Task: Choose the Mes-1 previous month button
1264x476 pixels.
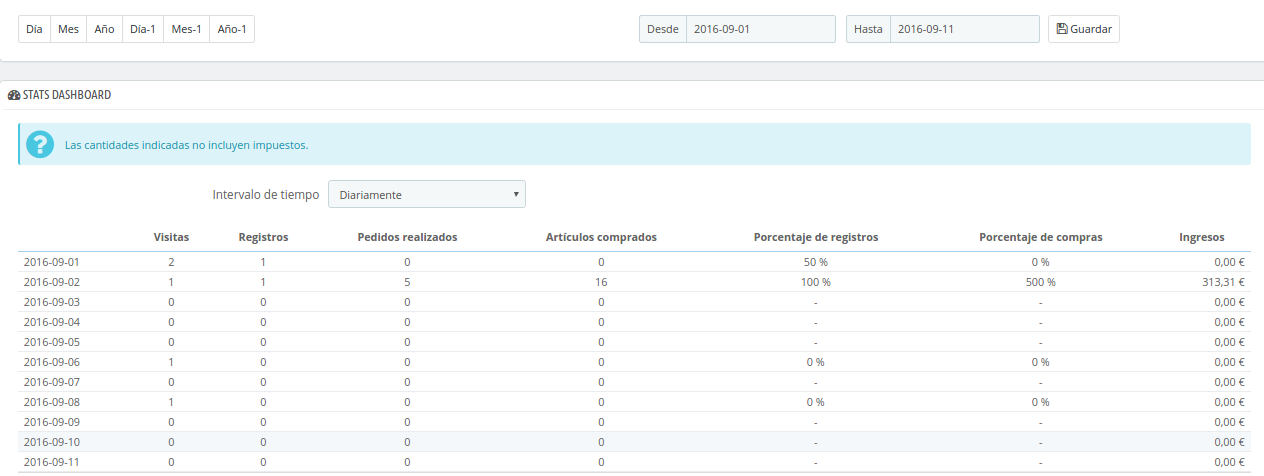Action: tap(186, 29)
